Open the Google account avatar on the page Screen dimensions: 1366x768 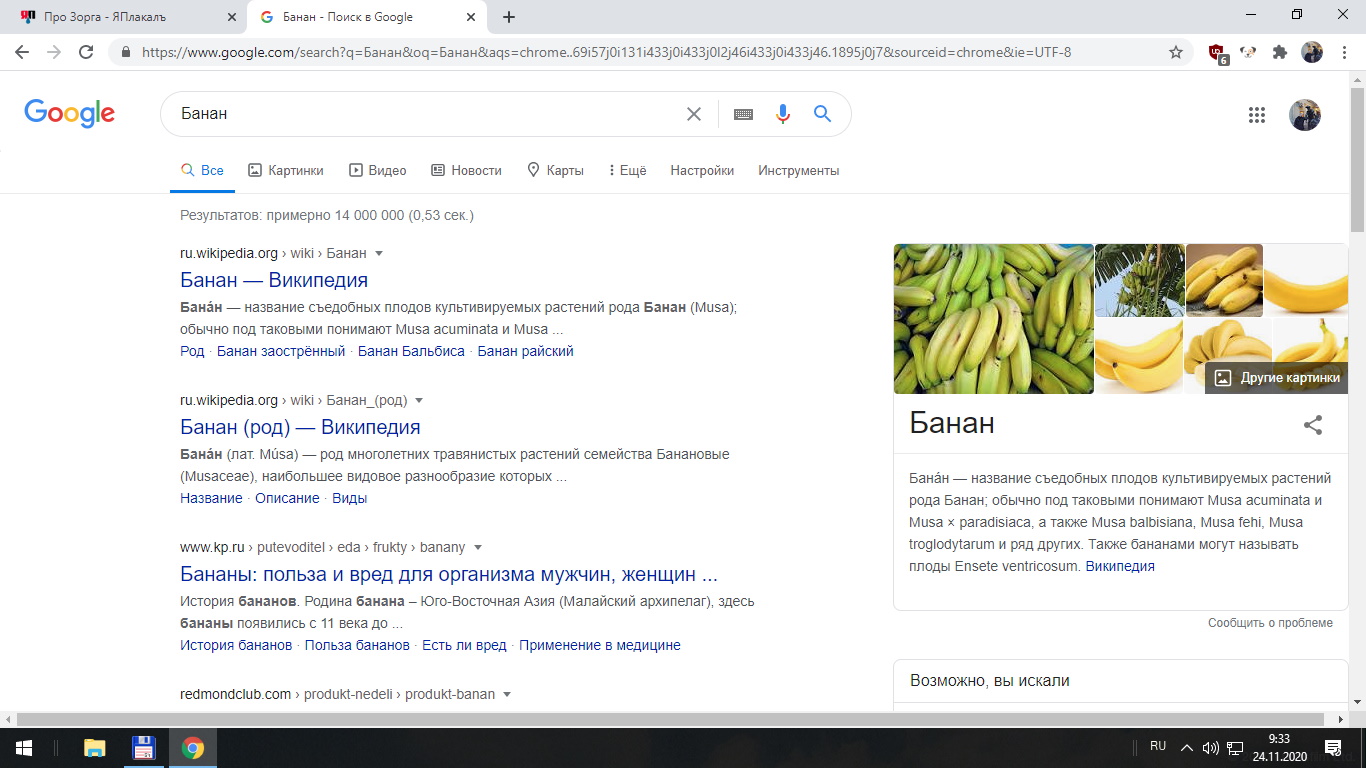click(x=1305, y=115)
